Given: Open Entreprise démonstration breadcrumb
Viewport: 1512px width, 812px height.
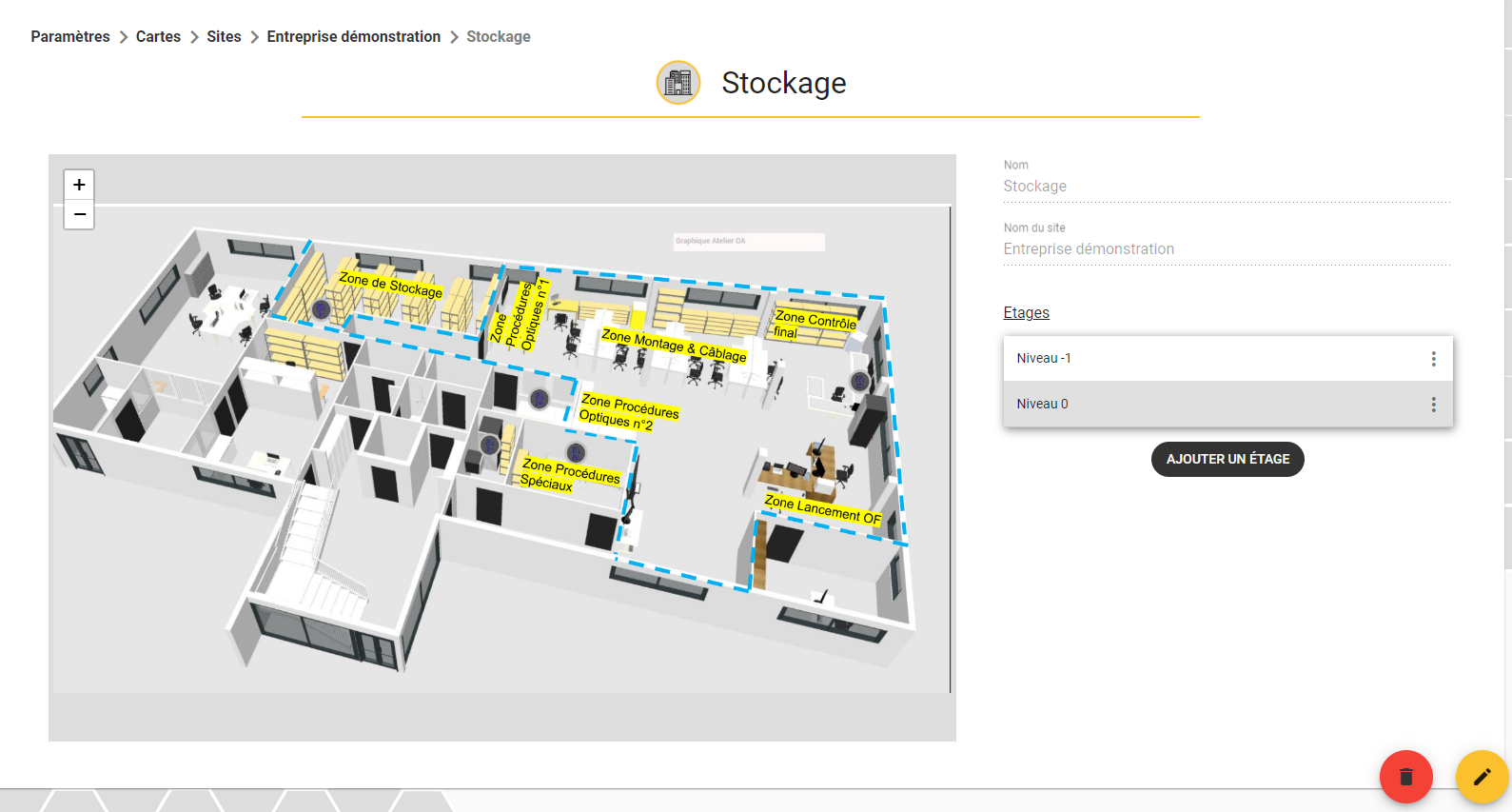Looking at the screenshot, I should coord(354,36).
